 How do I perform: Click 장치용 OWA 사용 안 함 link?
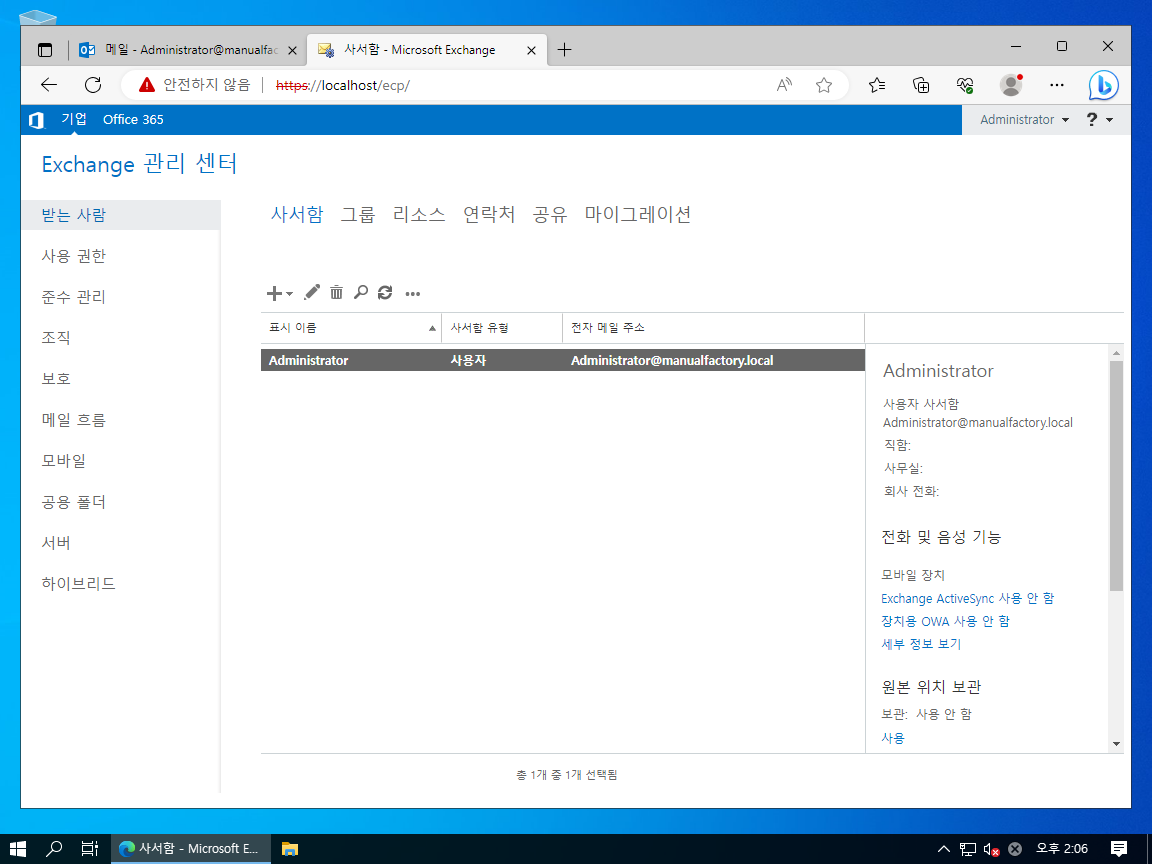tap(946, 621)
